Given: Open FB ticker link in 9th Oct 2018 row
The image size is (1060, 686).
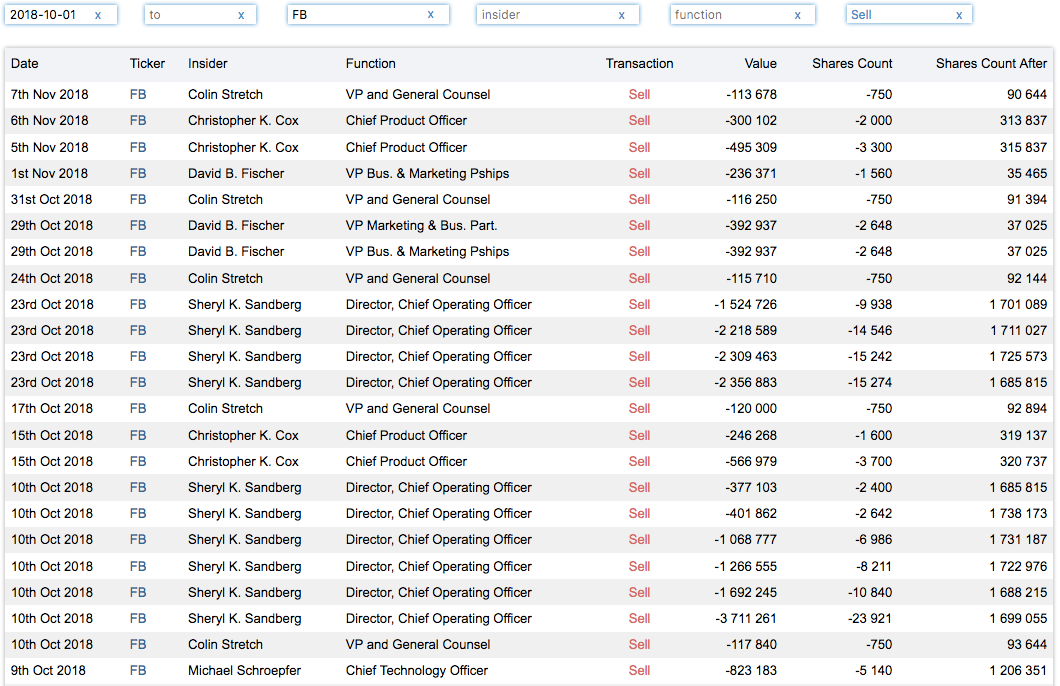Looking at the screenshot, I should pos(138,670).
